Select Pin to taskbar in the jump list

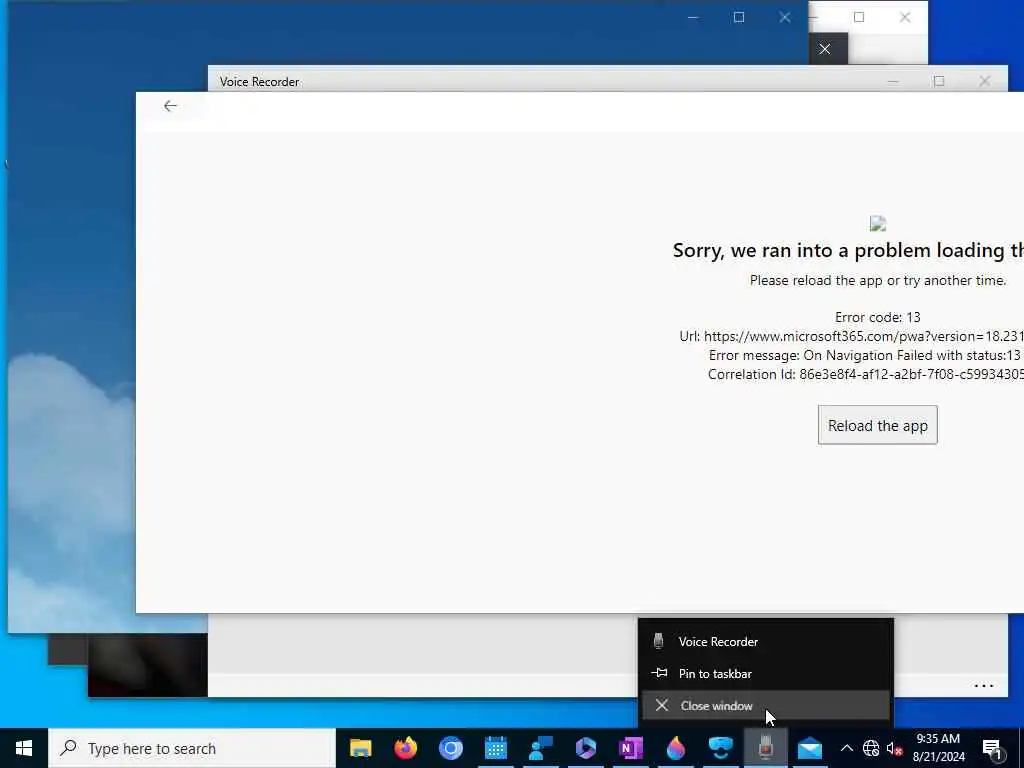765,673
